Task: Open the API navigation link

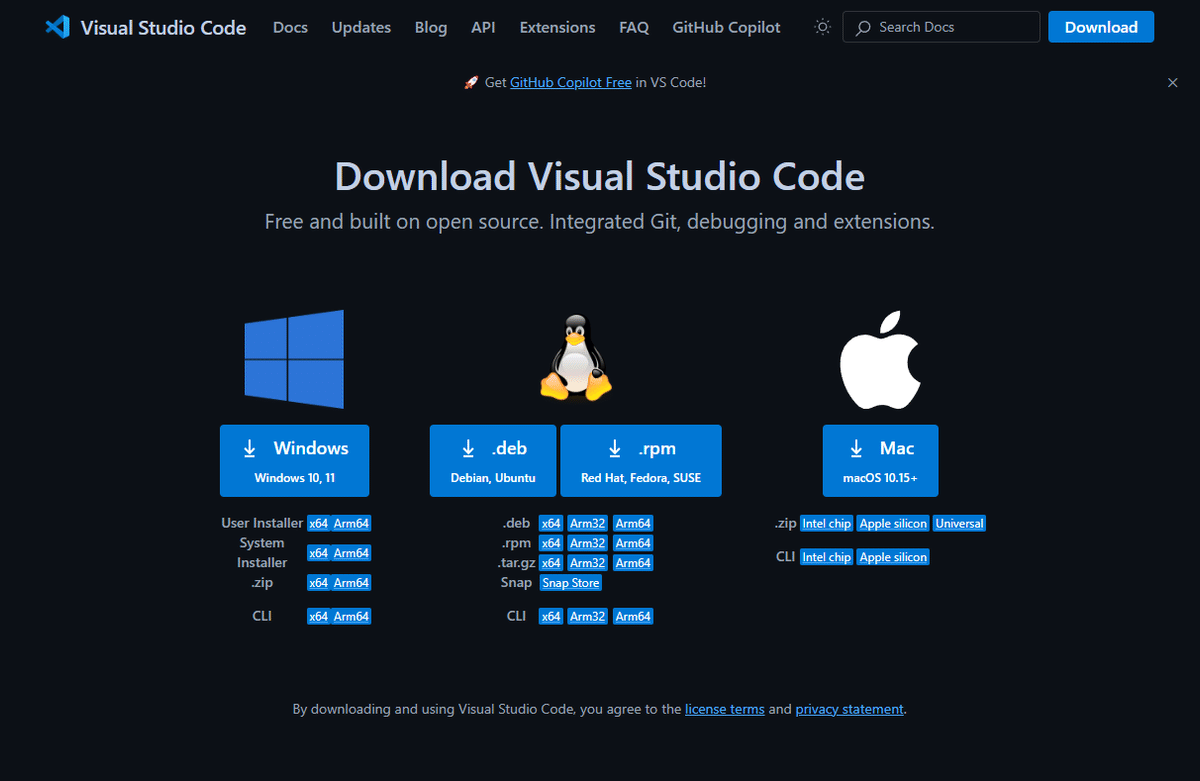Action: pyautogui.click(x=483, y=28)
